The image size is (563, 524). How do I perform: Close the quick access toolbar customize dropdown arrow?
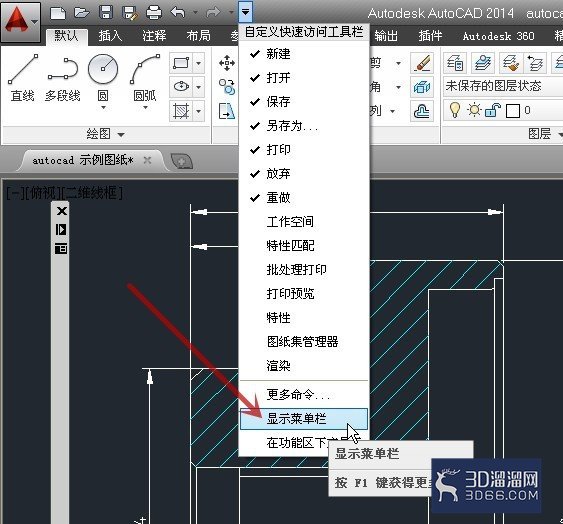click(x=245, y=12)
